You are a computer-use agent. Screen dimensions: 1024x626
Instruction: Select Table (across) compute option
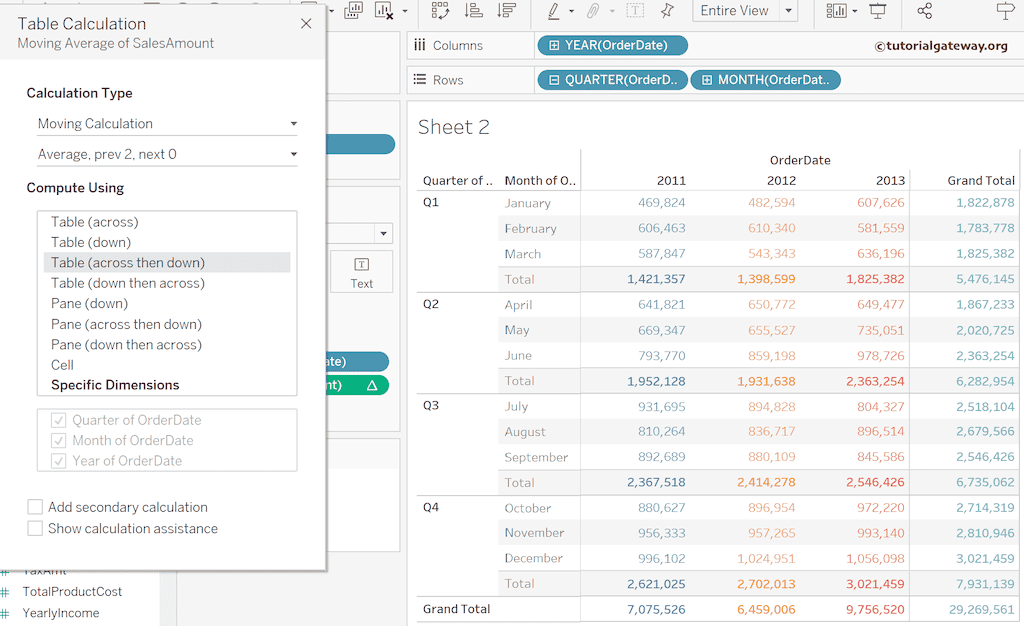point(95,222)
